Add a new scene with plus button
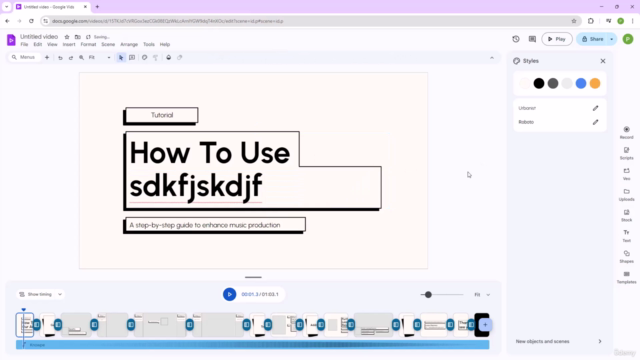Screen dimensions: 640x360 point(485,325)
